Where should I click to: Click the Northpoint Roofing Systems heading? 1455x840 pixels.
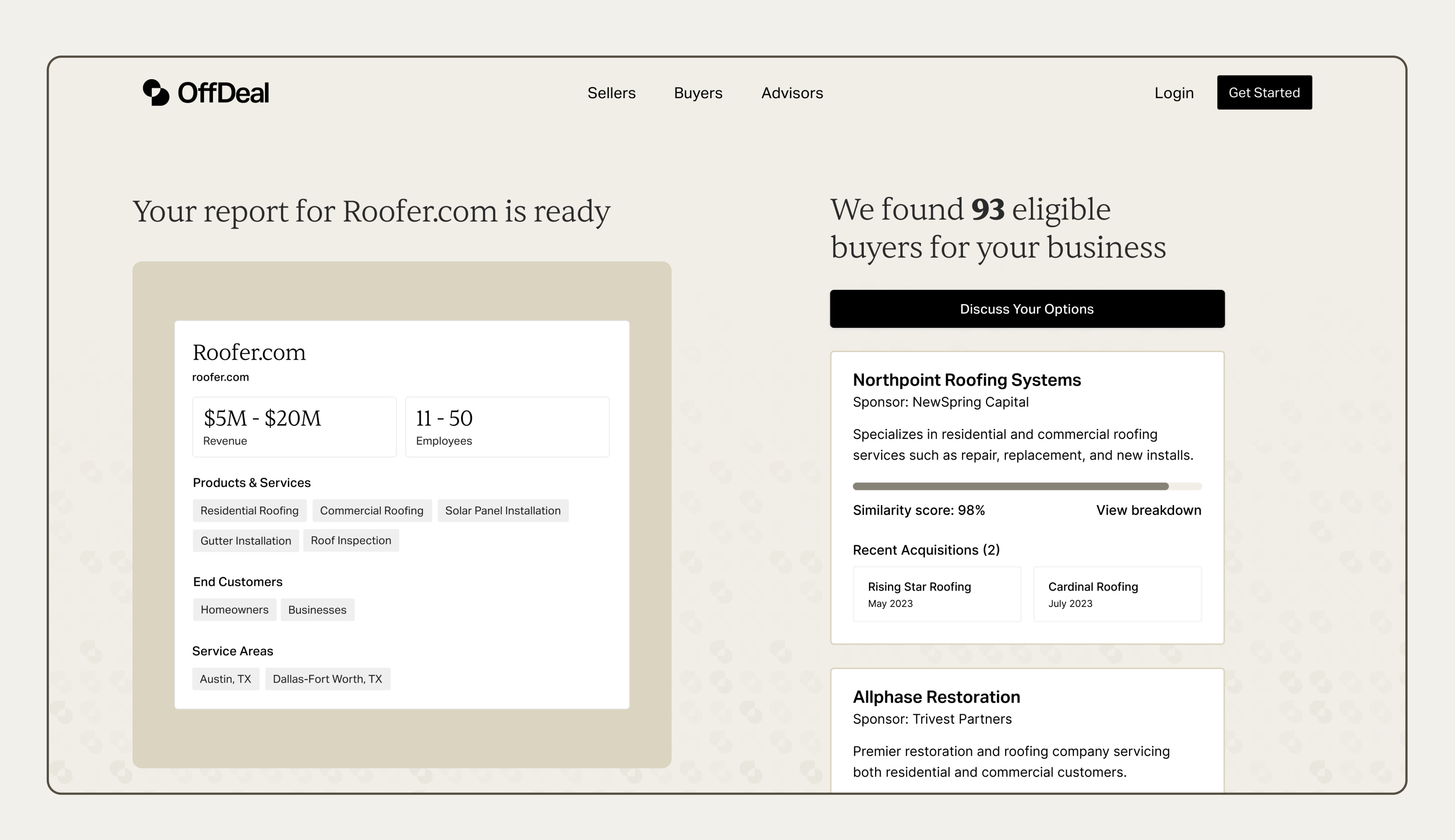[x=967, y=379]
